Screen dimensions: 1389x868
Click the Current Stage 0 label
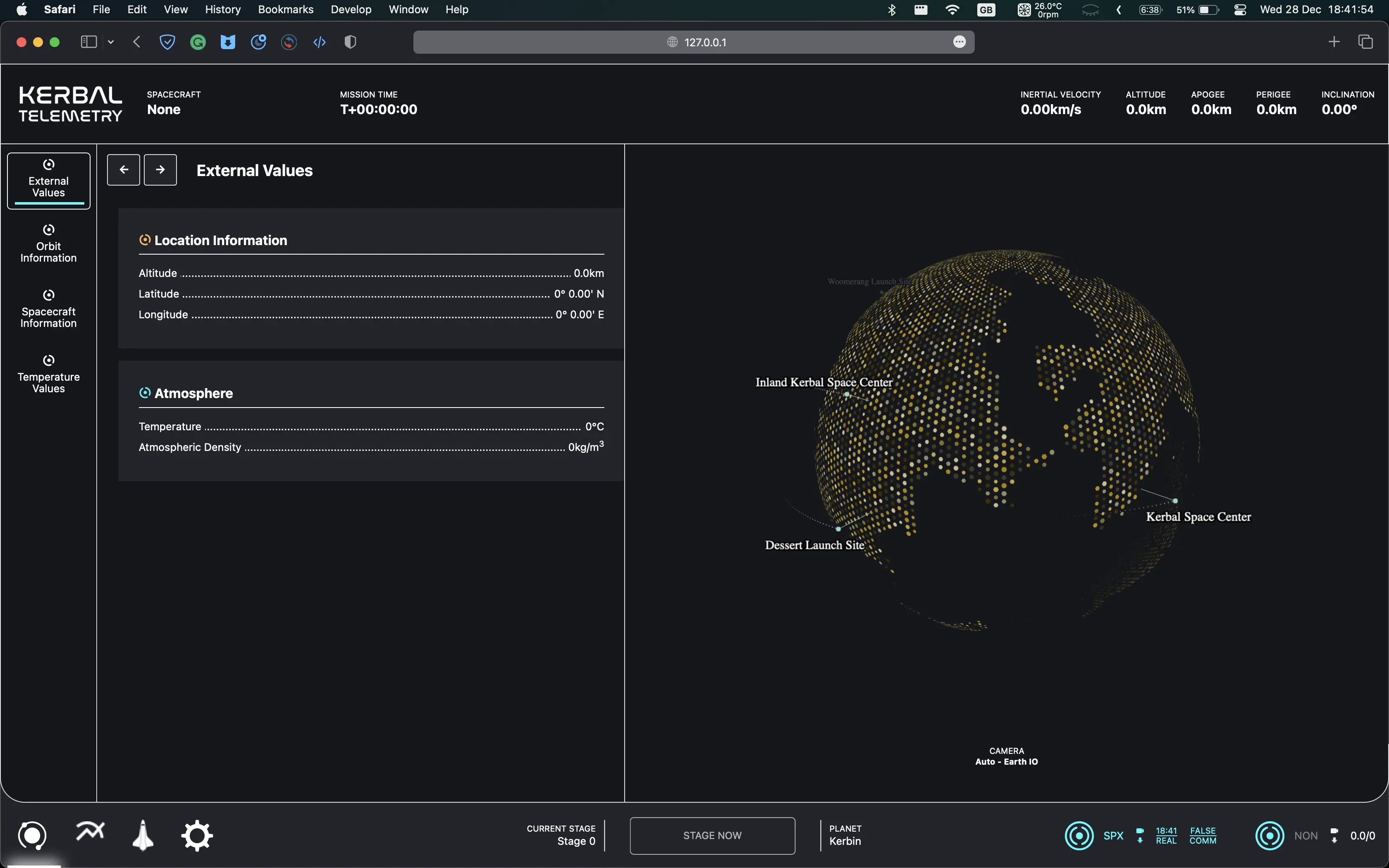coord(561,835)
